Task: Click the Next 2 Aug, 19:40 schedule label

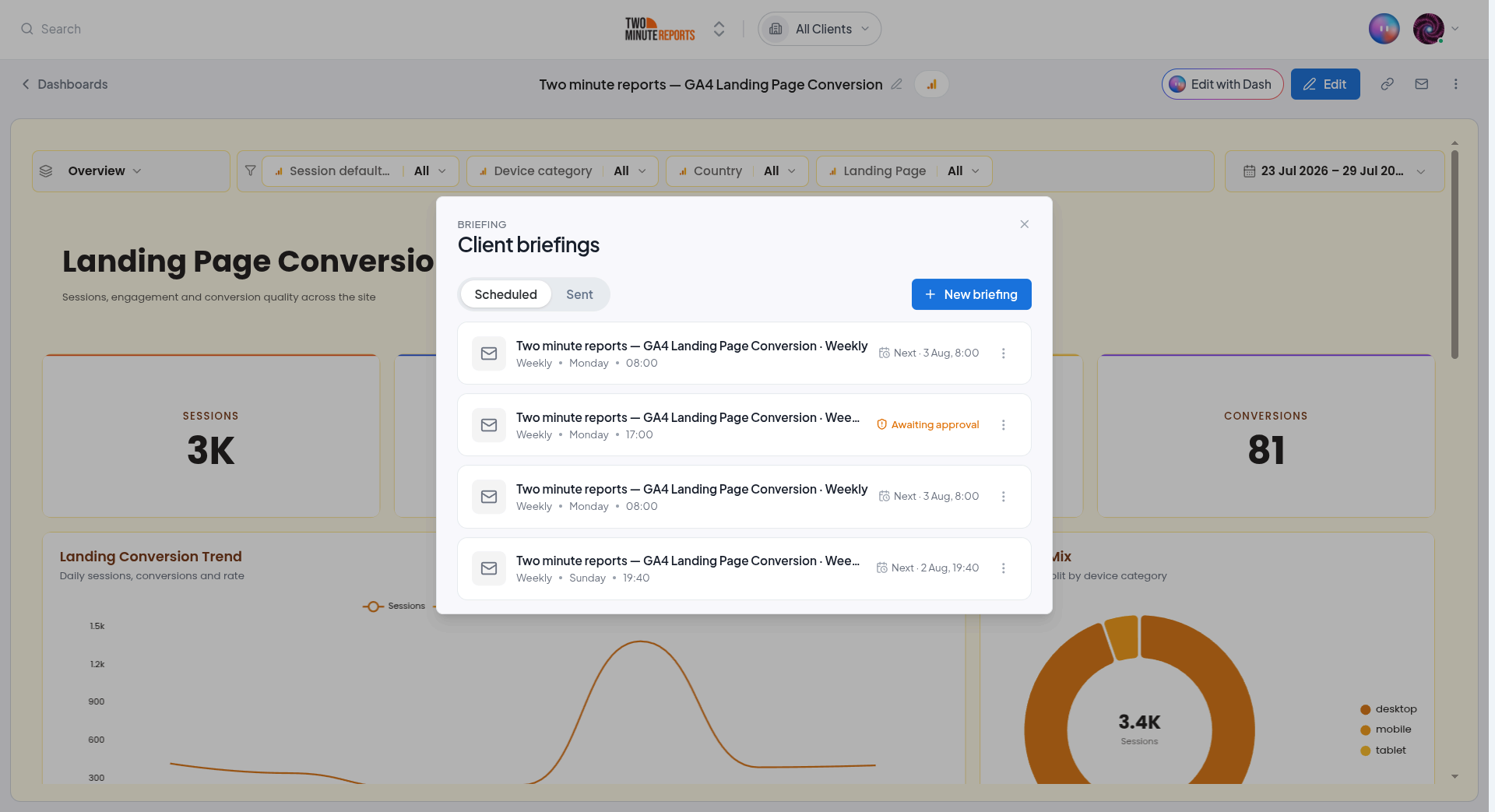Action: (928, 568)
